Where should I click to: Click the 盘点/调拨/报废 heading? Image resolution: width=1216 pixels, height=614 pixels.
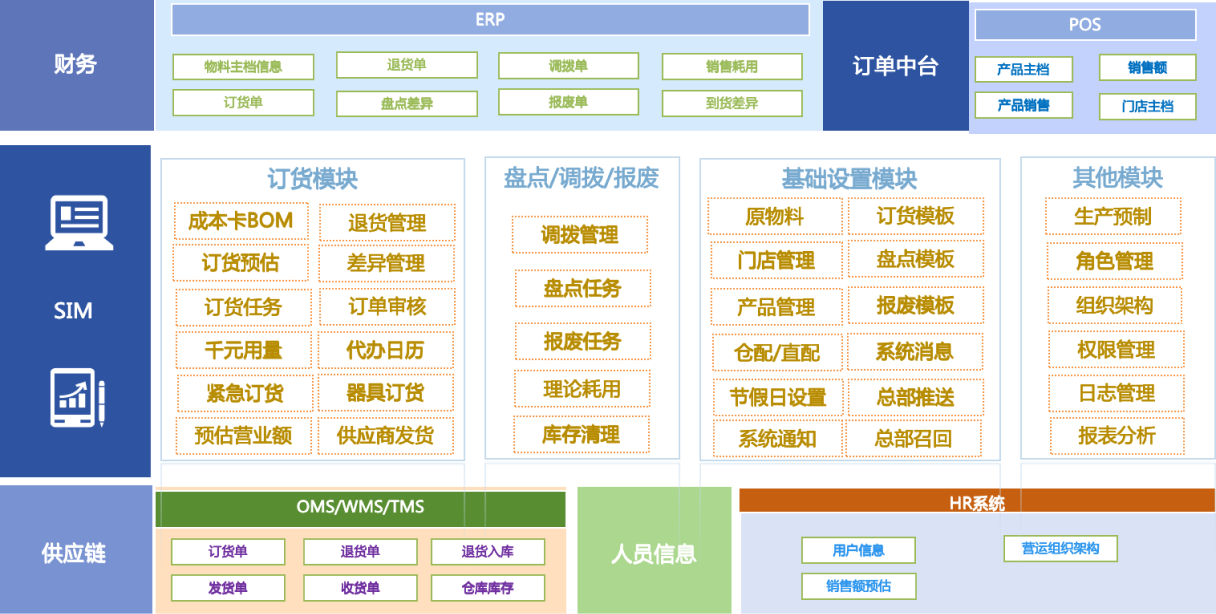[x=581, y=178]
